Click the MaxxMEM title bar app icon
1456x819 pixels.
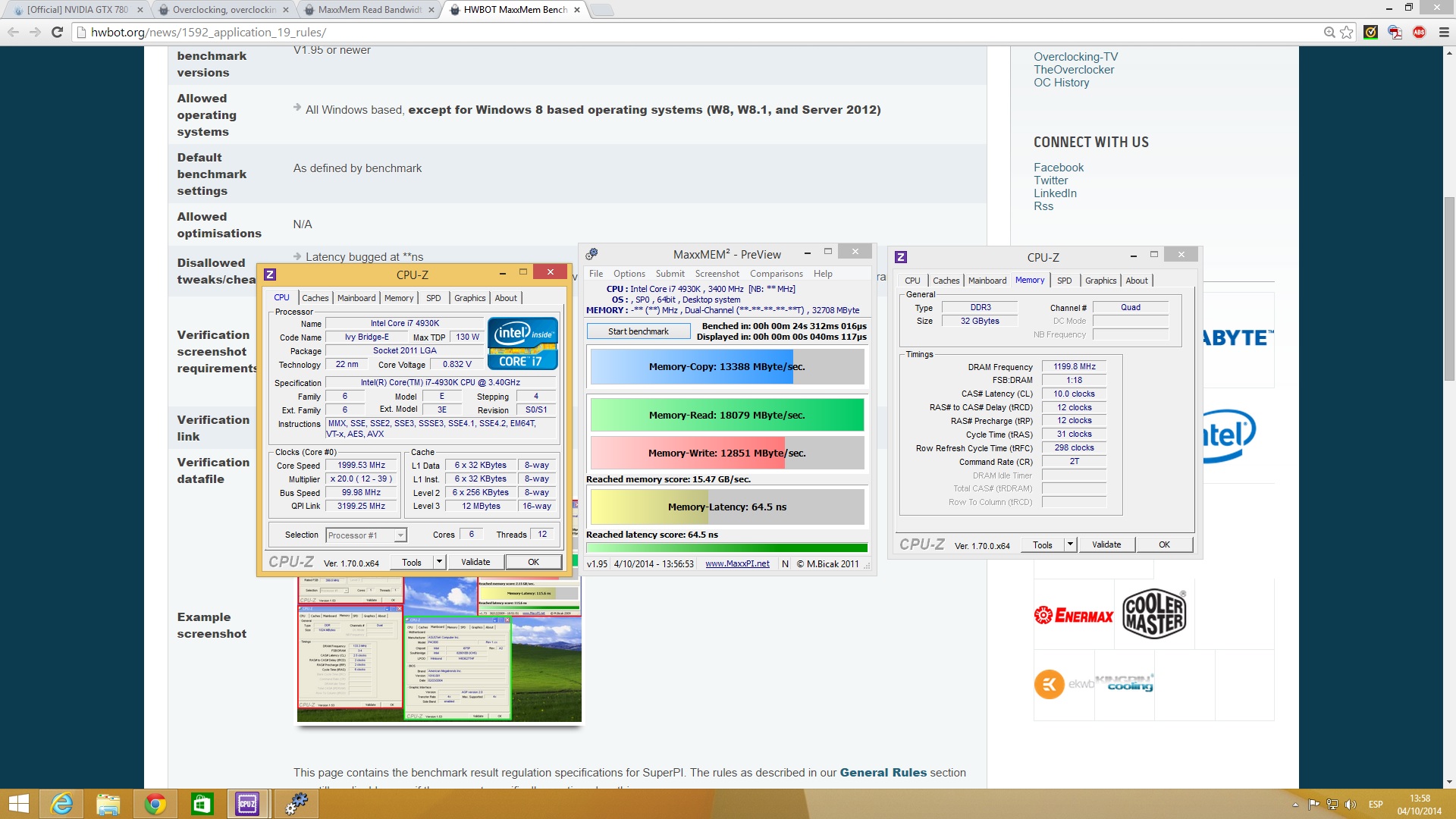tap(592, 254)
